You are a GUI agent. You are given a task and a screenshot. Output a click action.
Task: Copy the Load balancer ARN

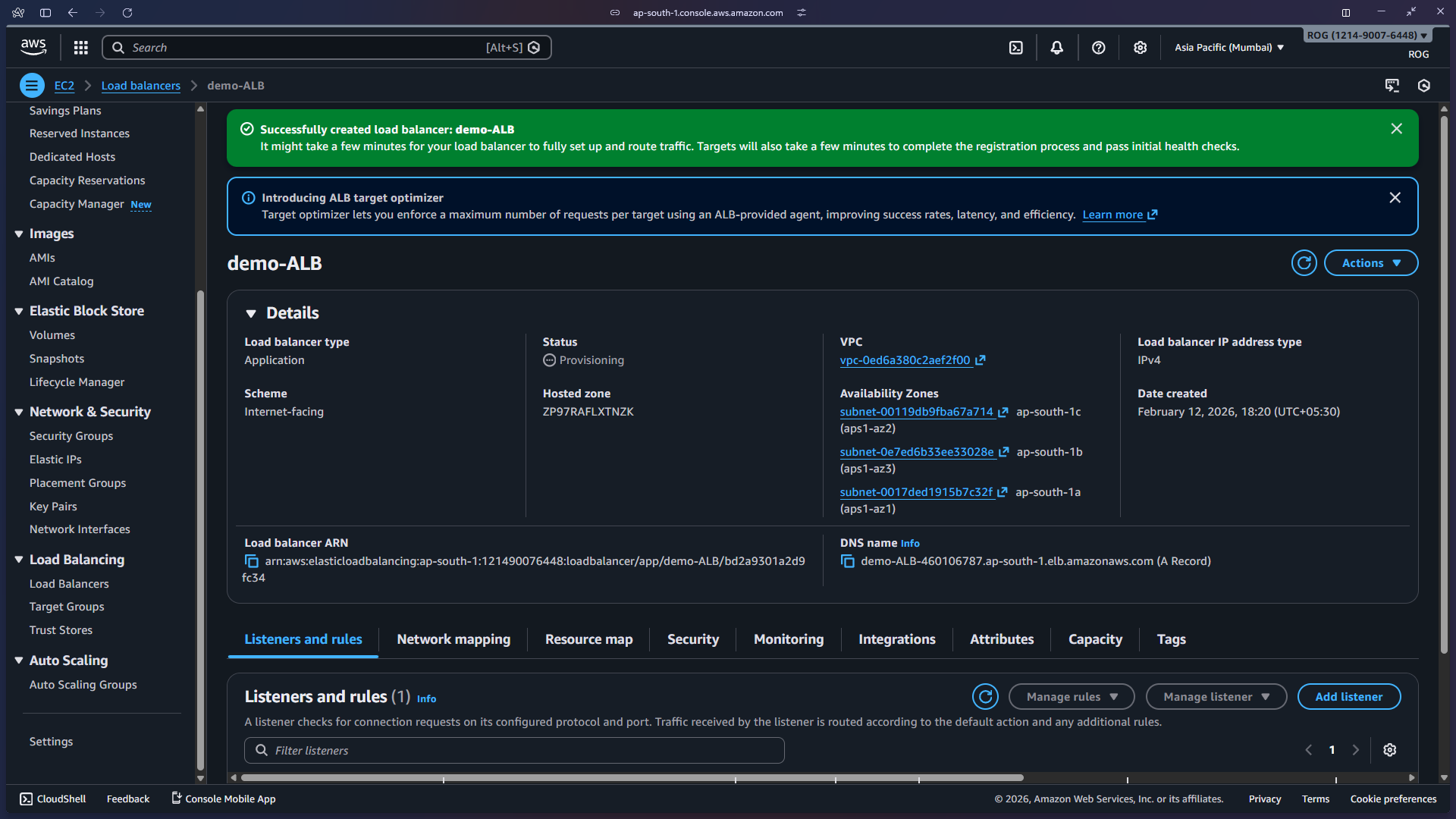click(252, 561)
